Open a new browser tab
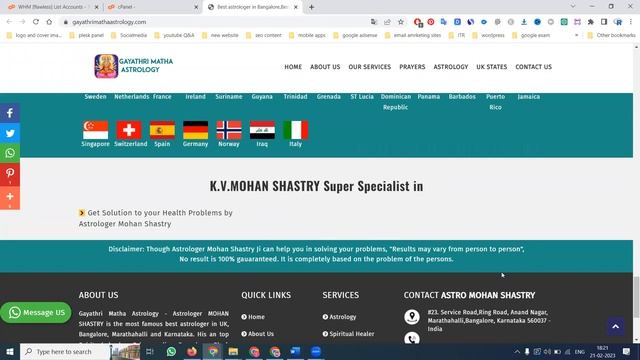 click(x=311, y=7)
